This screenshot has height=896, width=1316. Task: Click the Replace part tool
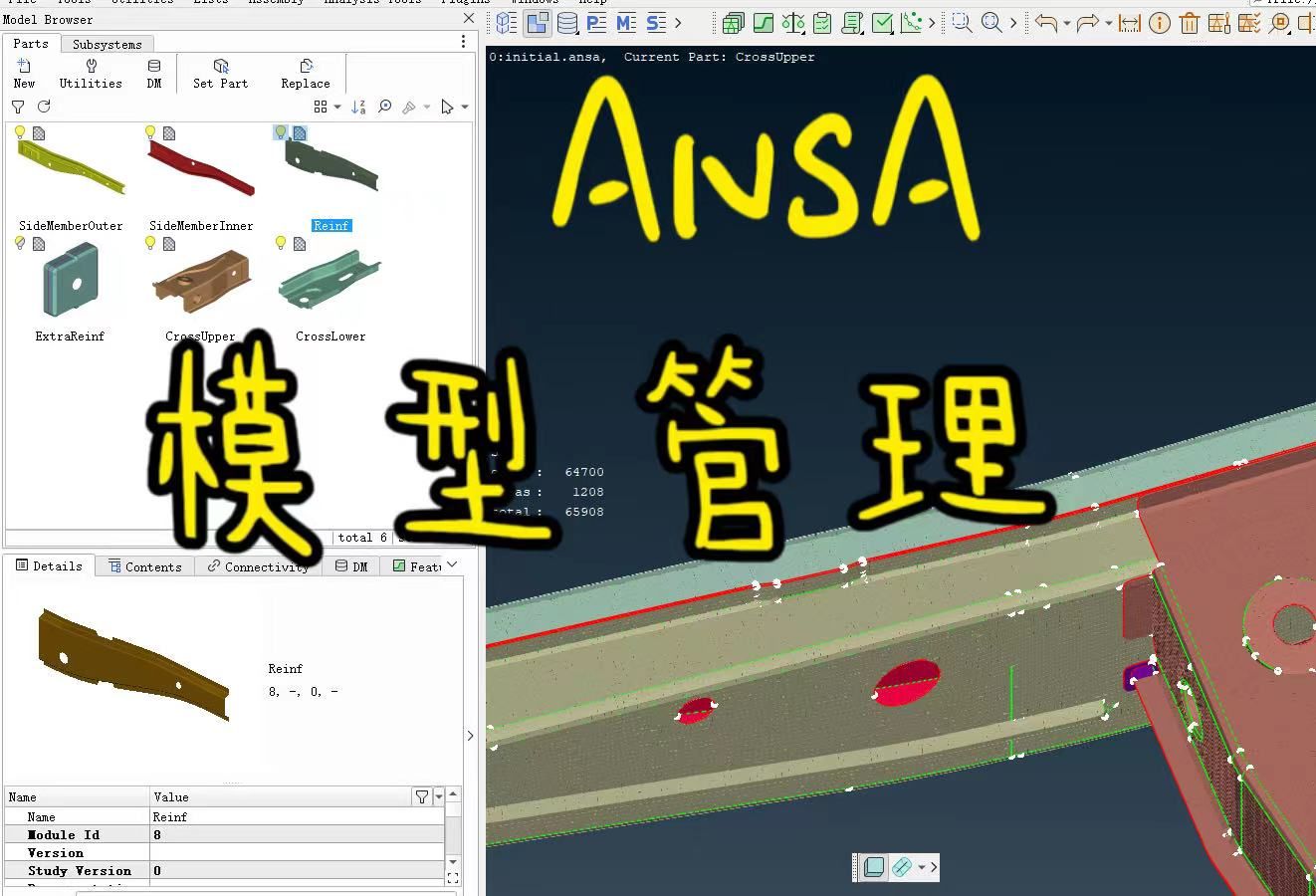306,74
